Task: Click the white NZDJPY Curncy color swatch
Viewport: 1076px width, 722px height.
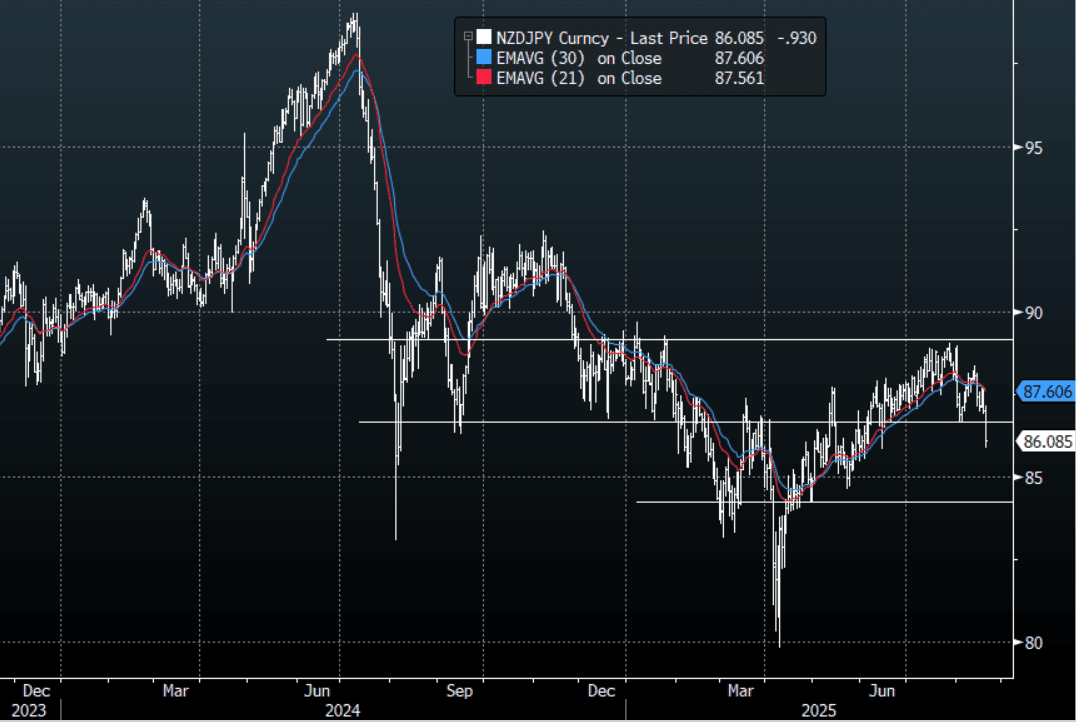Action: [484, 37]
